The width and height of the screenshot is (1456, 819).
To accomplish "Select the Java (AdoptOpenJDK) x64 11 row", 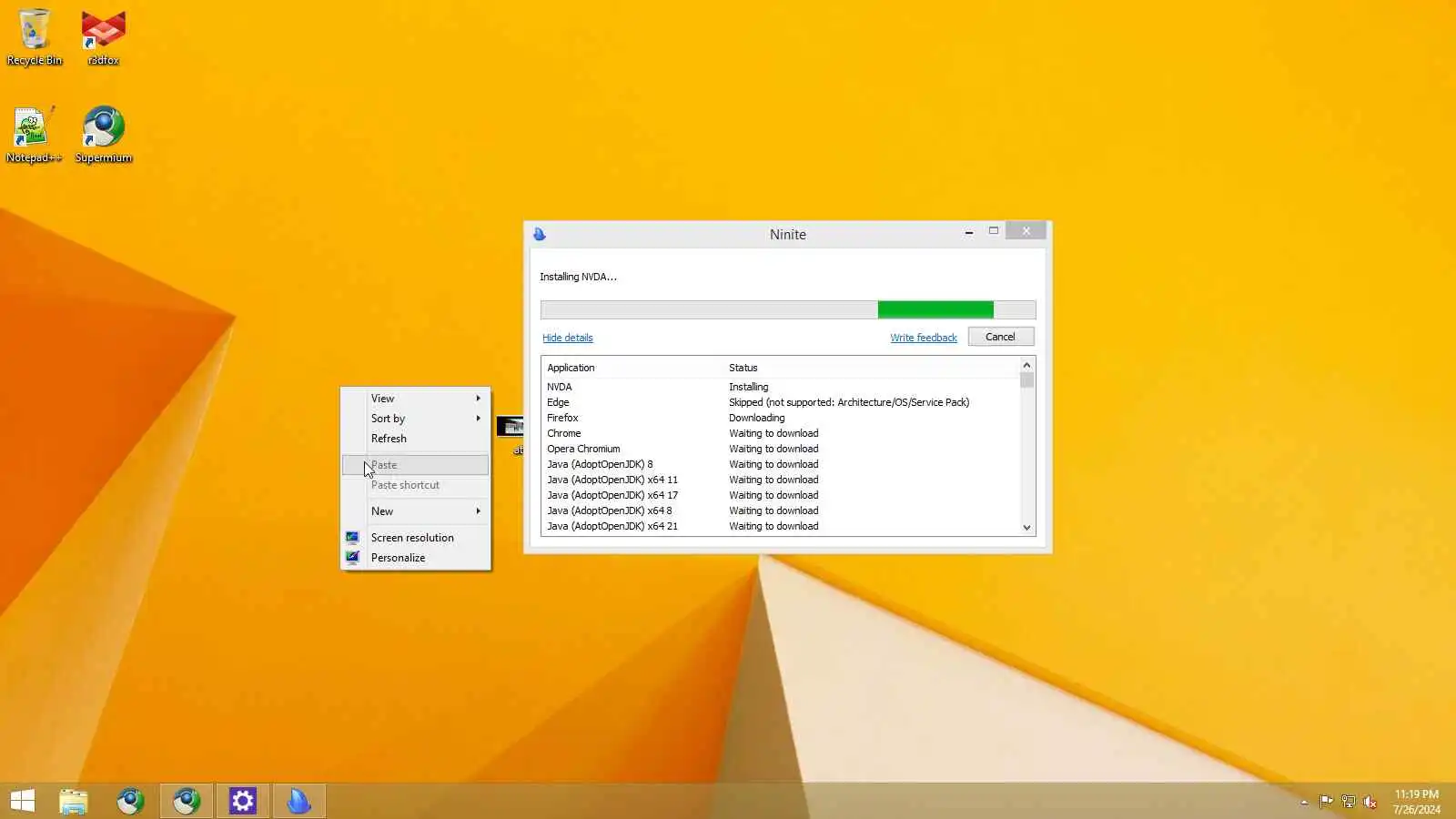I will pyautogui.click(x=781, y=480).
